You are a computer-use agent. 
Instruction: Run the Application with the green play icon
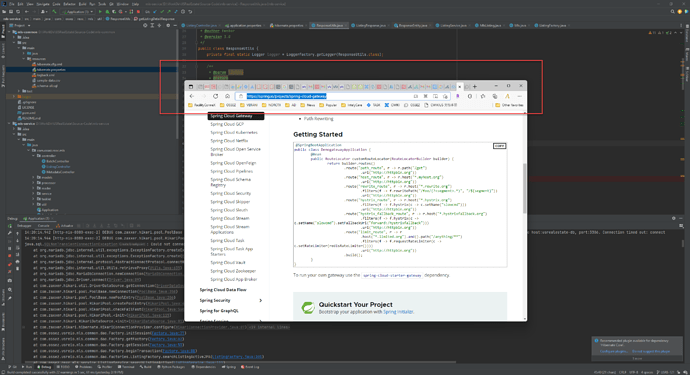point(100,11)
